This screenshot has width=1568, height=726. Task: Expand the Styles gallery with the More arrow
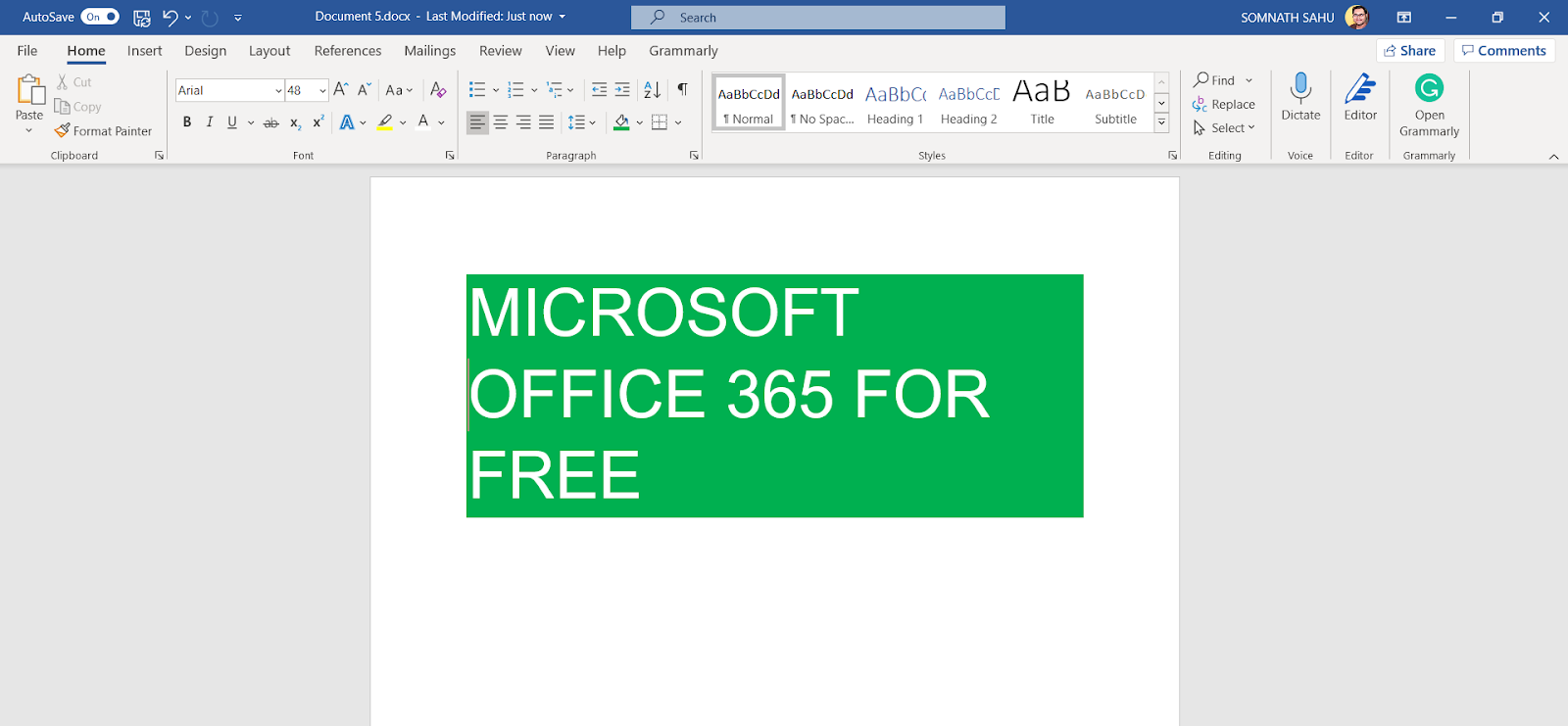click(x=1161, y=122)
